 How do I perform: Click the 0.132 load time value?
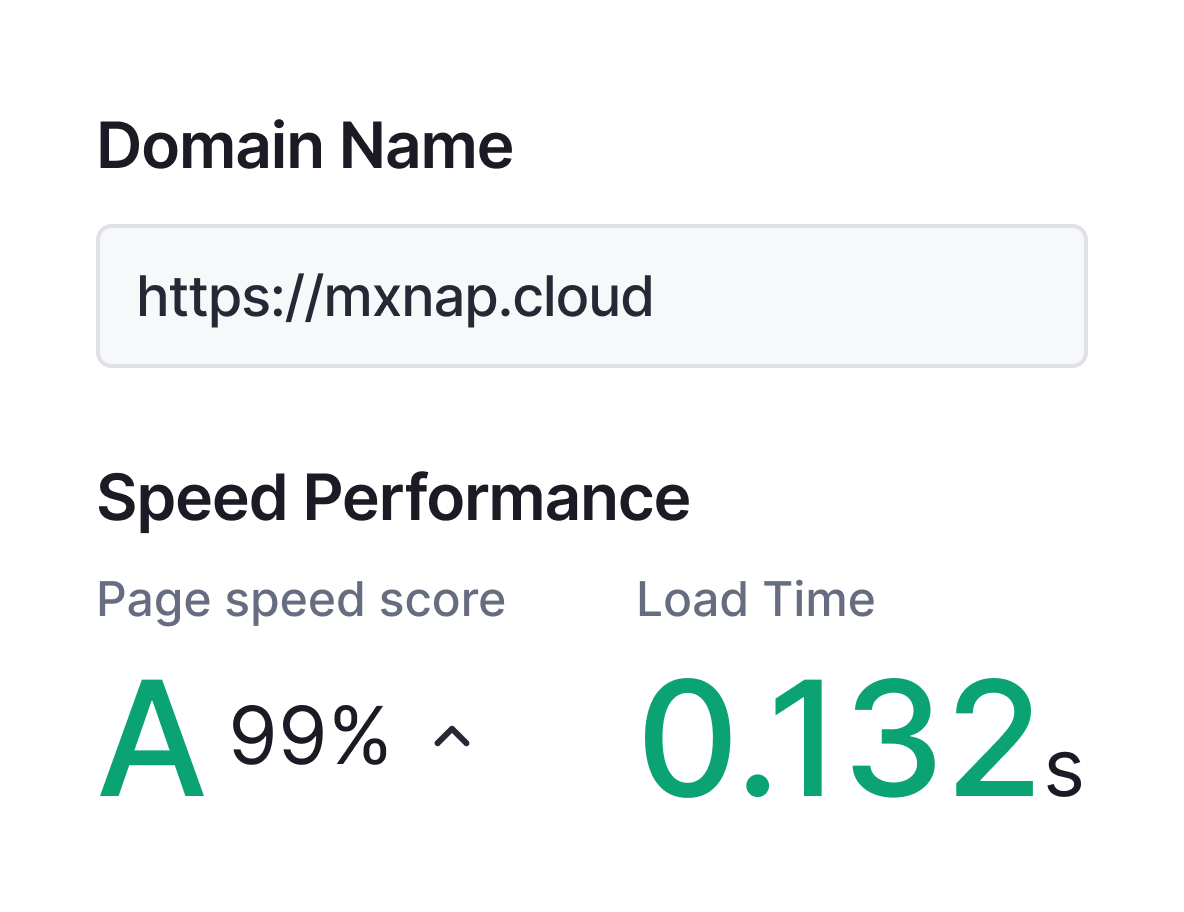838,740
